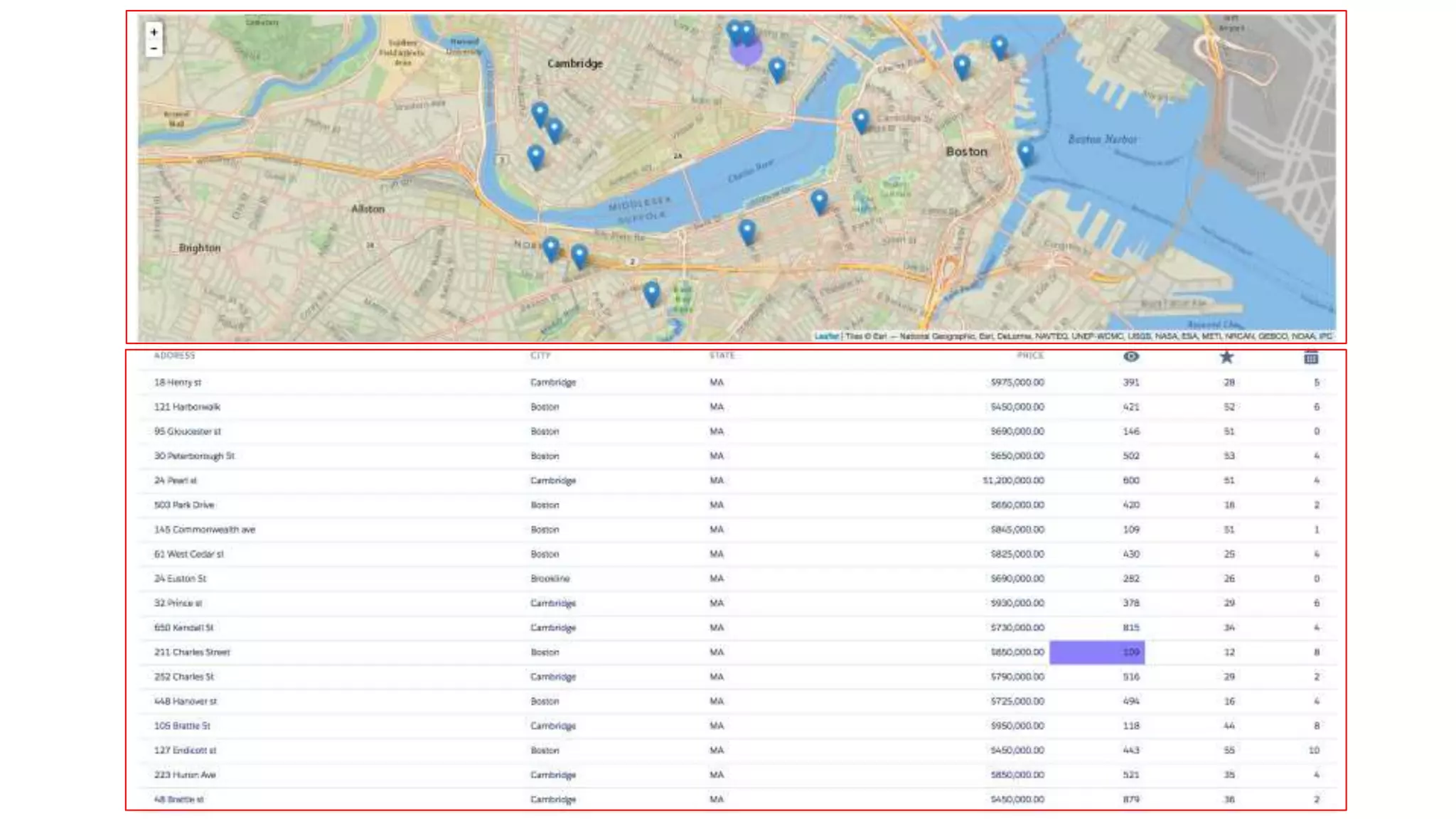1456x819 pixels.
Task: Select the $950,000.00 price cell
Action: coord(1017,726)
